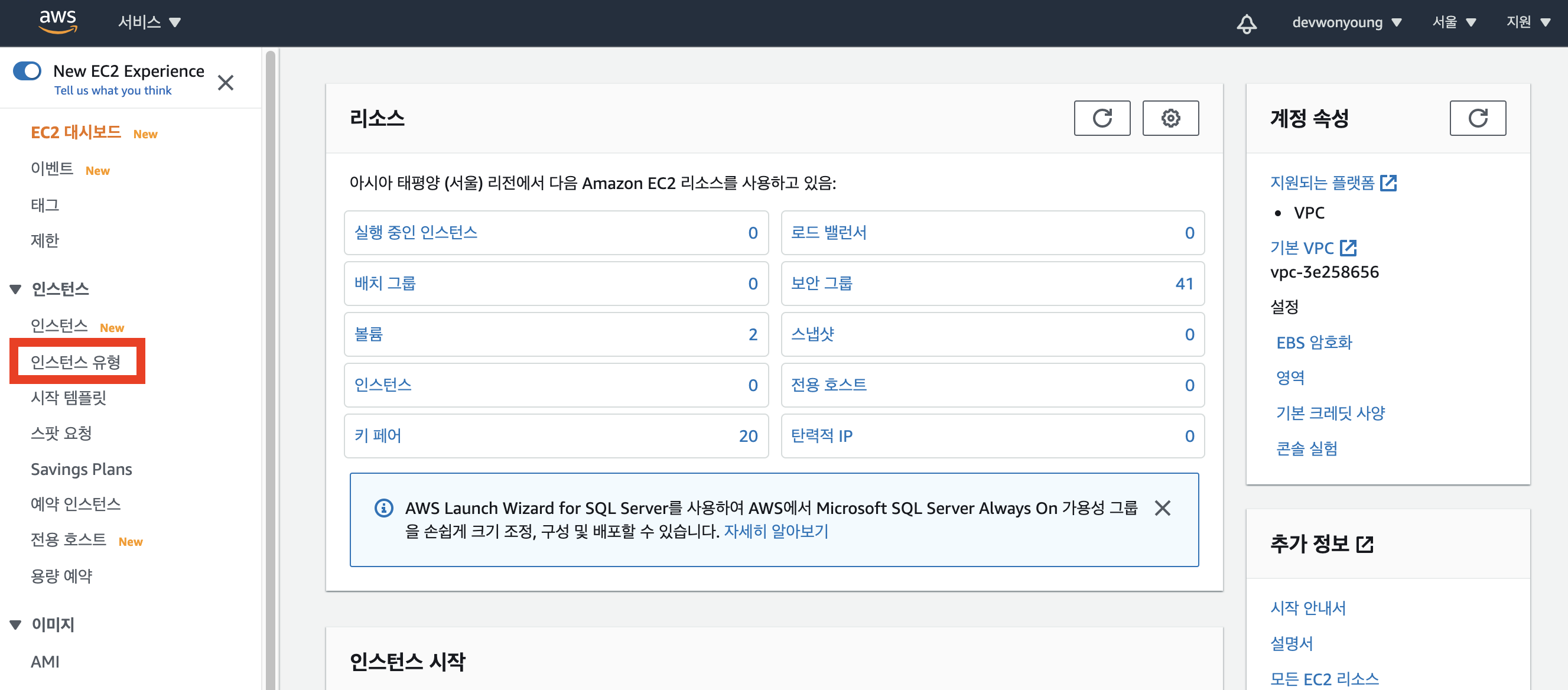The image size is (1568, 690).
Task: Close the New EC2 Experience notice
Action: click(225, 83)
